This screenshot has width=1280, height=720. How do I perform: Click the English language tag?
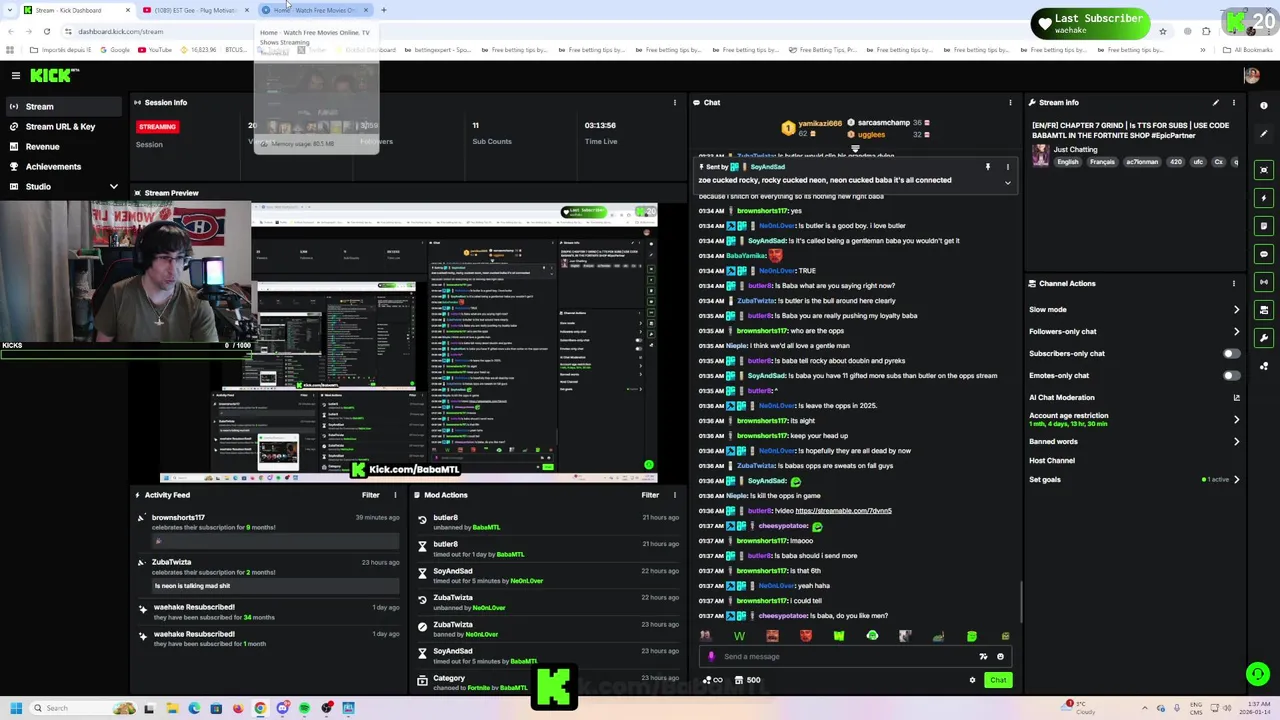click(1067, 162)
